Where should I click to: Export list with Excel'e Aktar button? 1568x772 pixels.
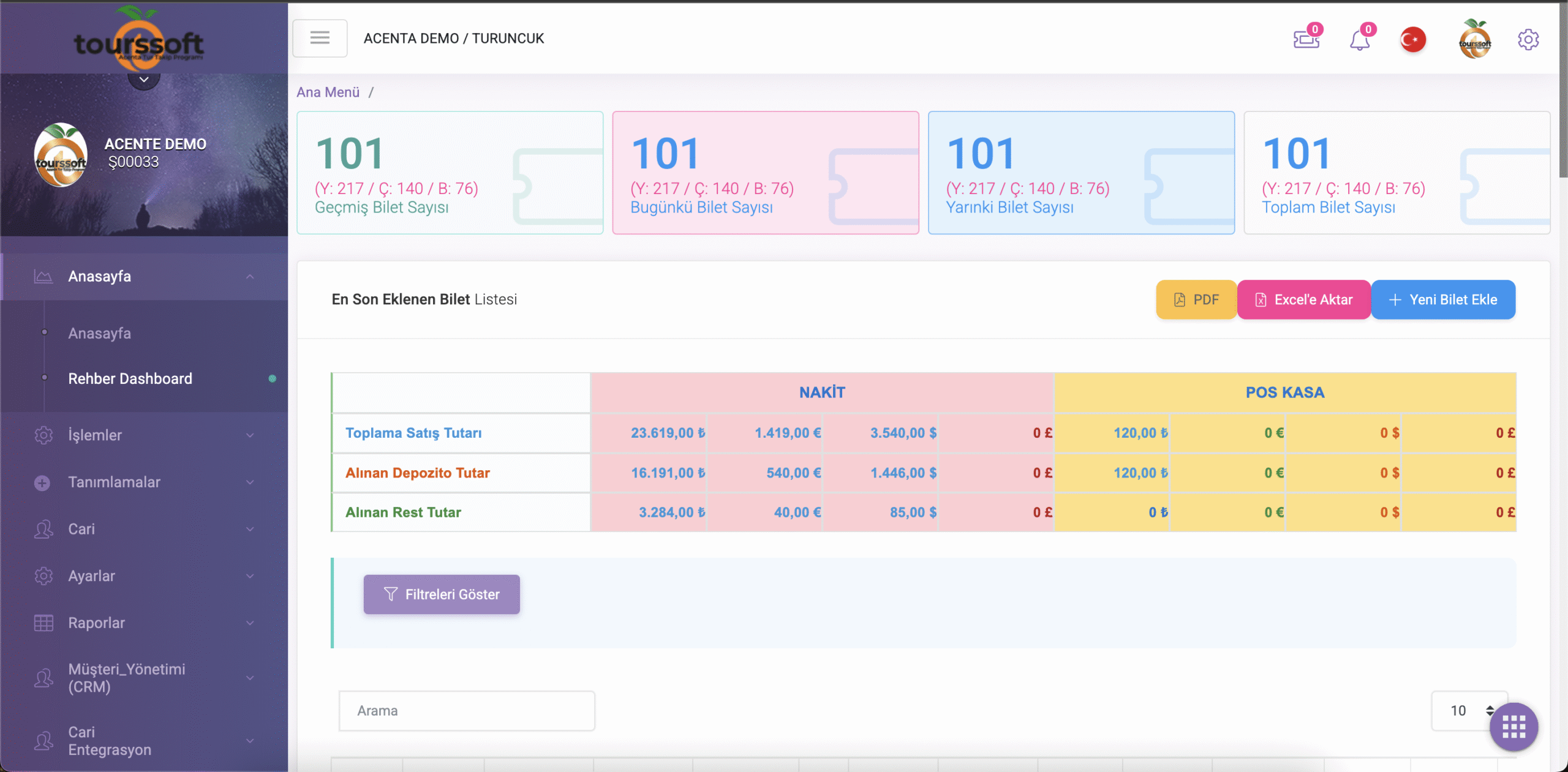[1303, 300]
